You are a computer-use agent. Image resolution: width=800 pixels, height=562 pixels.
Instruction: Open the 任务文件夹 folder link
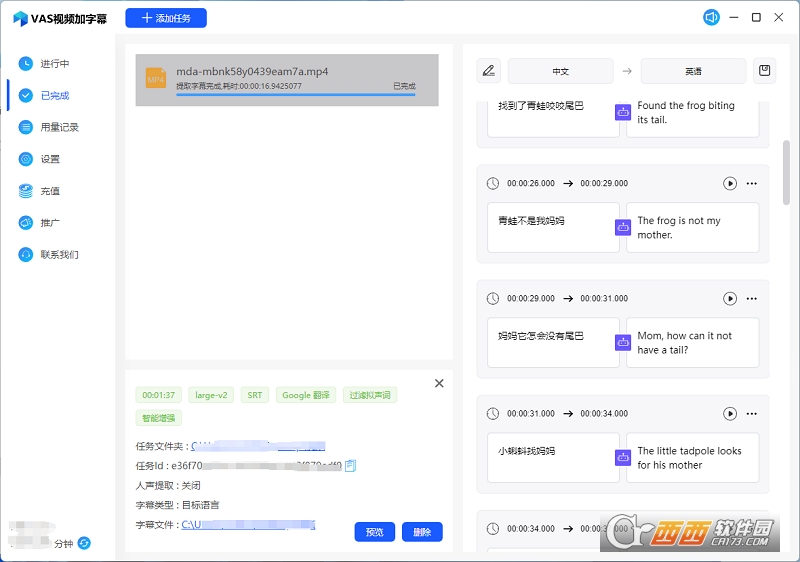(258, 446)
